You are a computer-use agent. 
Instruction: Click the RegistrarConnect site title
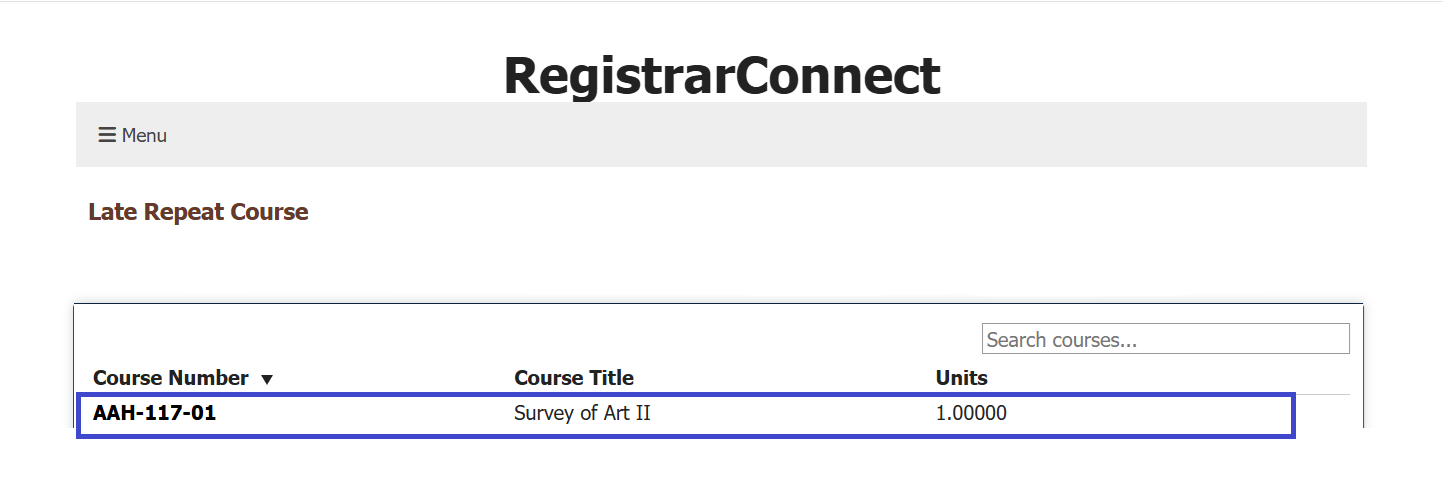(x=721, y=75)
